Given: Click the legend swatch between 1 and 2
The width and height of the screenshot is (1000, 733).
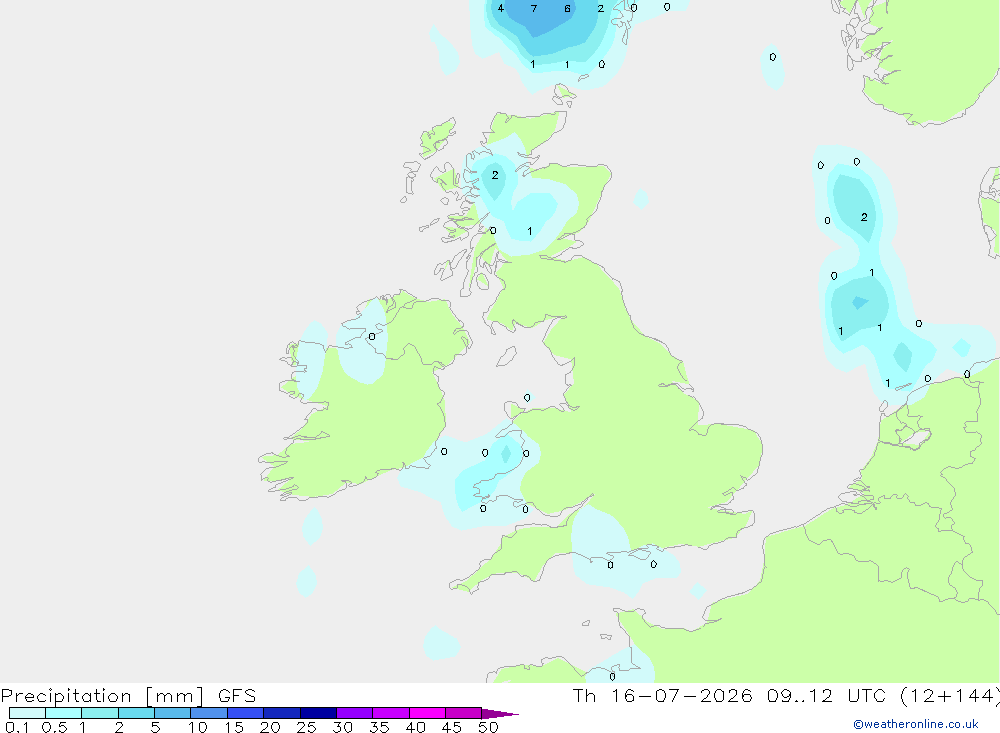Looking at the screenshot, I should (100, 713).
